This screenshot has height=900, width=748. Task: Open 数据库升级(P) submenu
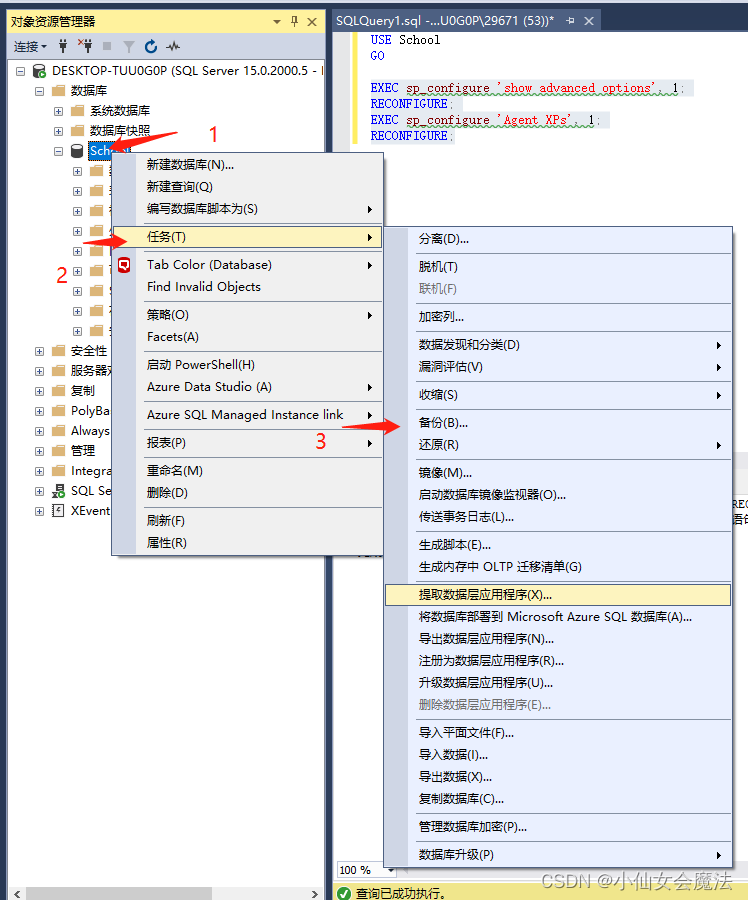(558, 855)
